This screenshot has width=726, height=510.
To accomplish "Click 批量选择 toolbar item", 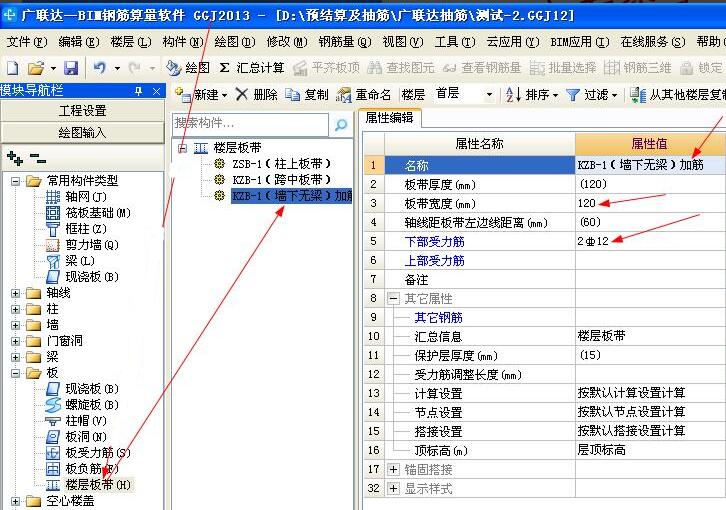I will pos(563,68).
